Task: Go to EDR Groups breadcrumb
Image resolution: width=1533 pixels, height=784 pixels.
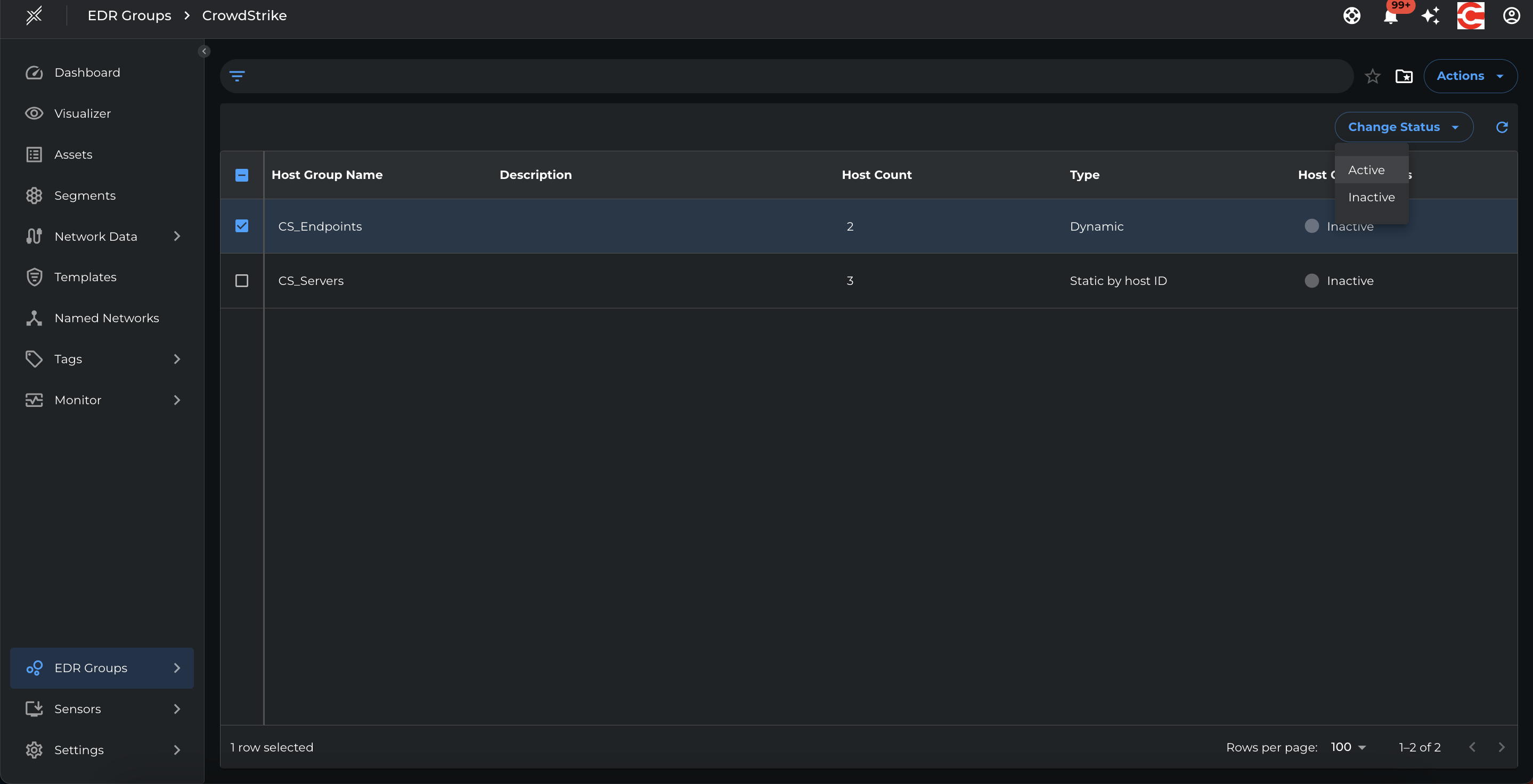Action: 129,16
